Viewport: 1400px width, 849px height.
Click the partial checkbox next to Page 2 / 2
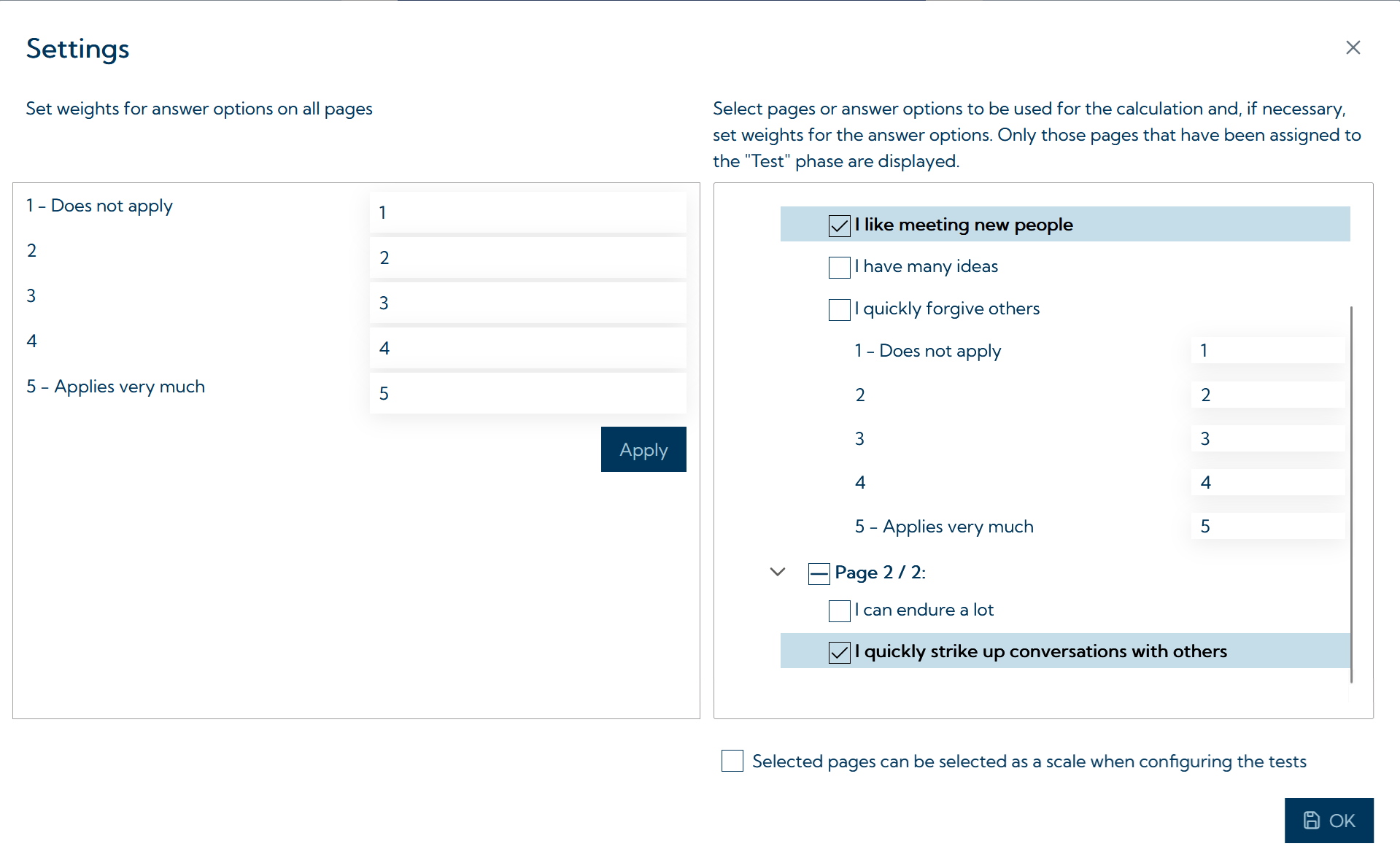click(x=819, y=573)
